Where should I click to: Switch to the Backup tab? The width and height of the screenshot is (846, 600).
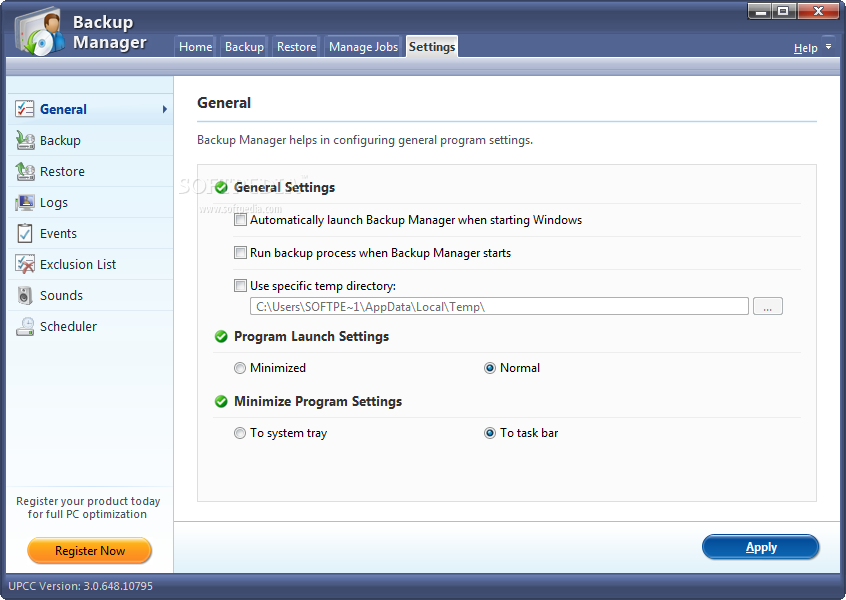point(244,47)
